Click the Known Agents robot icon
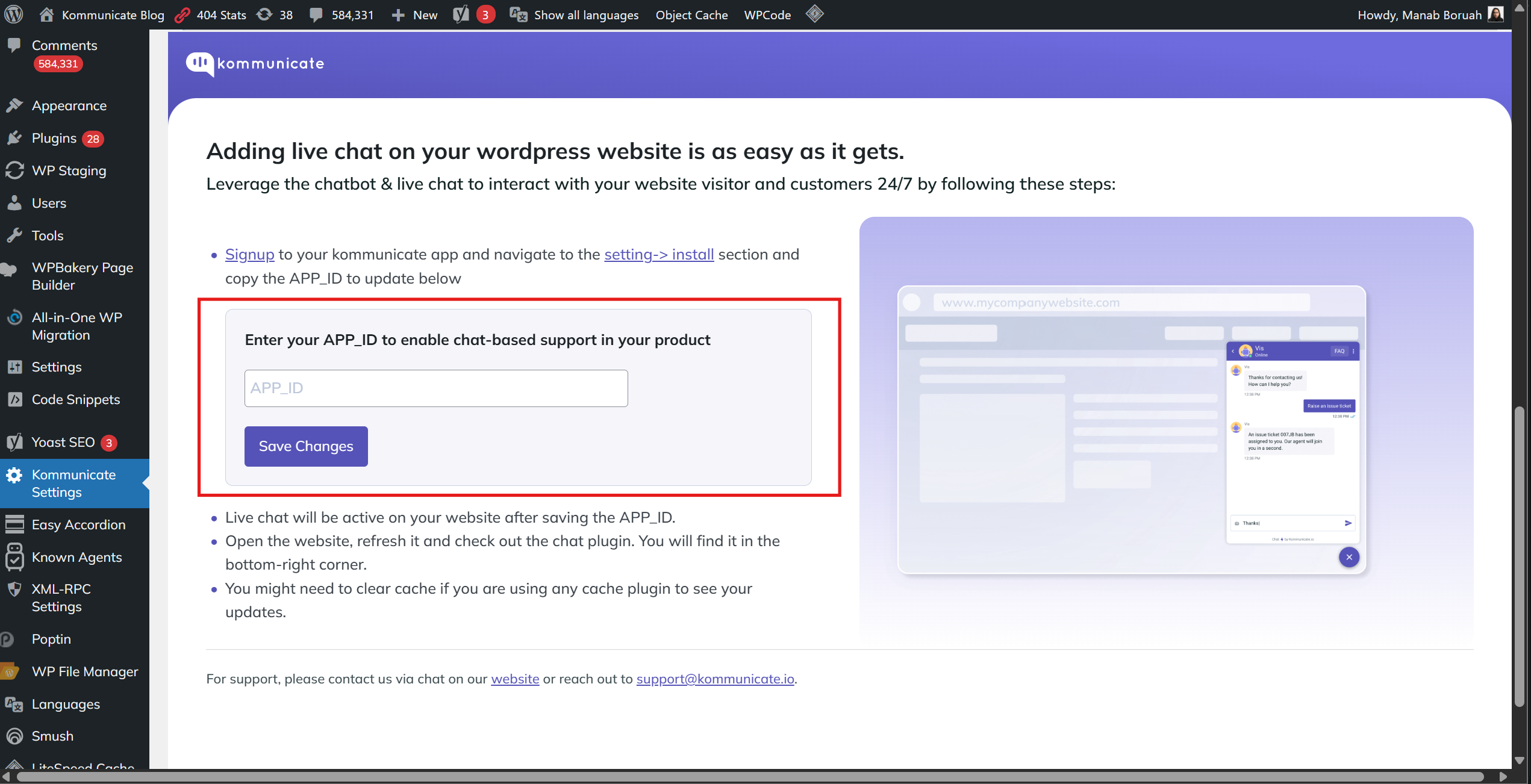Viewport: 1531px width, 784px height. point(14,557)
